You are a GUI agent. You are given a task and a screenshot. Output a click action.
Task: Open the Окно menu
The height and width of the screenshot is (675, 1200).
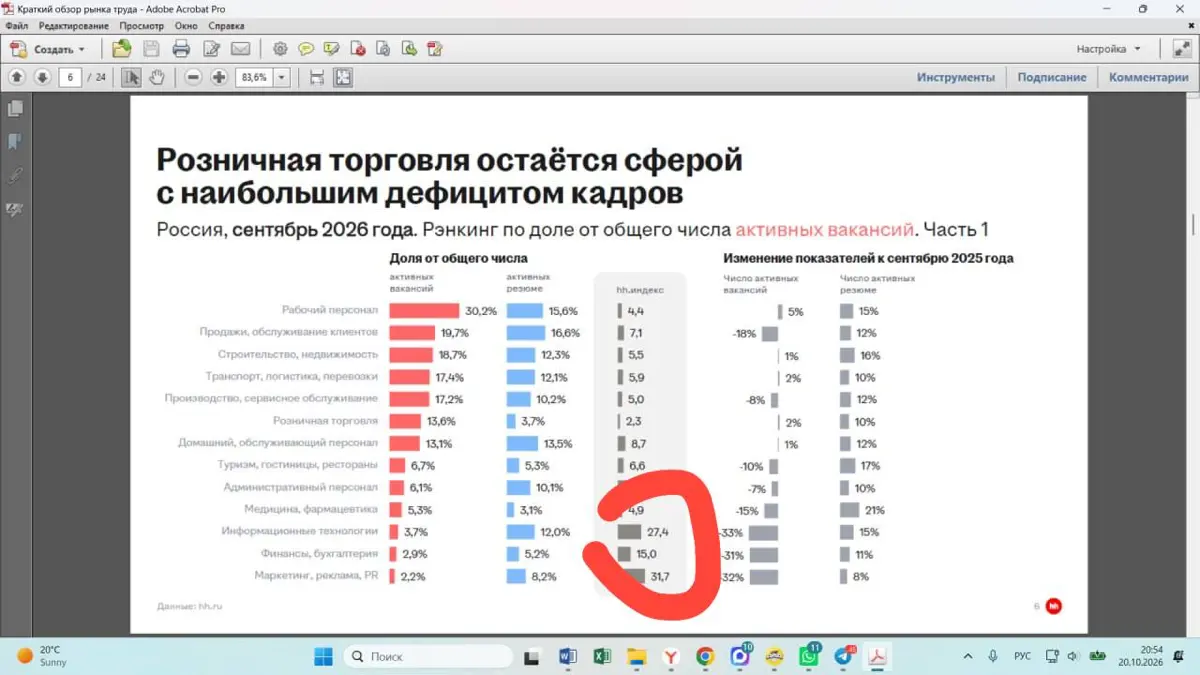pos(186,25)
